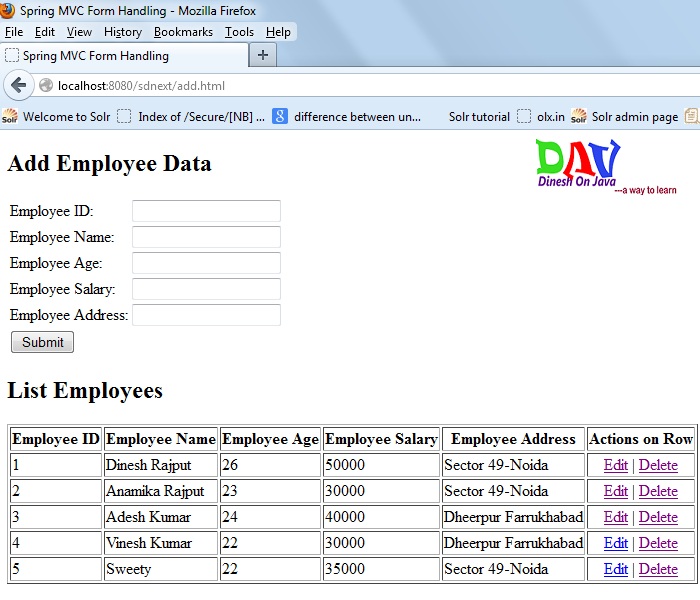The height and width of the screenshot is (600, 700).
Task: Click age value 24
Action: click(x=230, y=517)
